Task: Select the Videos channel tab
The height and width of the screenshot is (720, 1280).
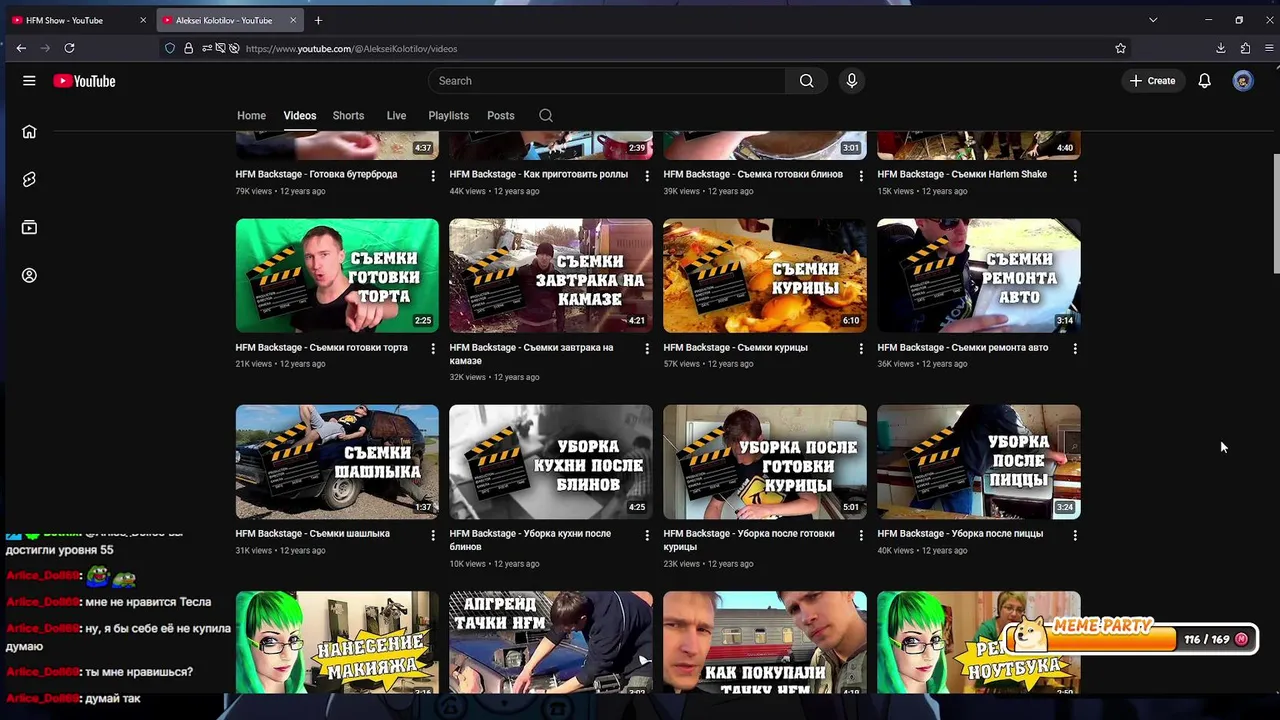Action: pos(299,116)
